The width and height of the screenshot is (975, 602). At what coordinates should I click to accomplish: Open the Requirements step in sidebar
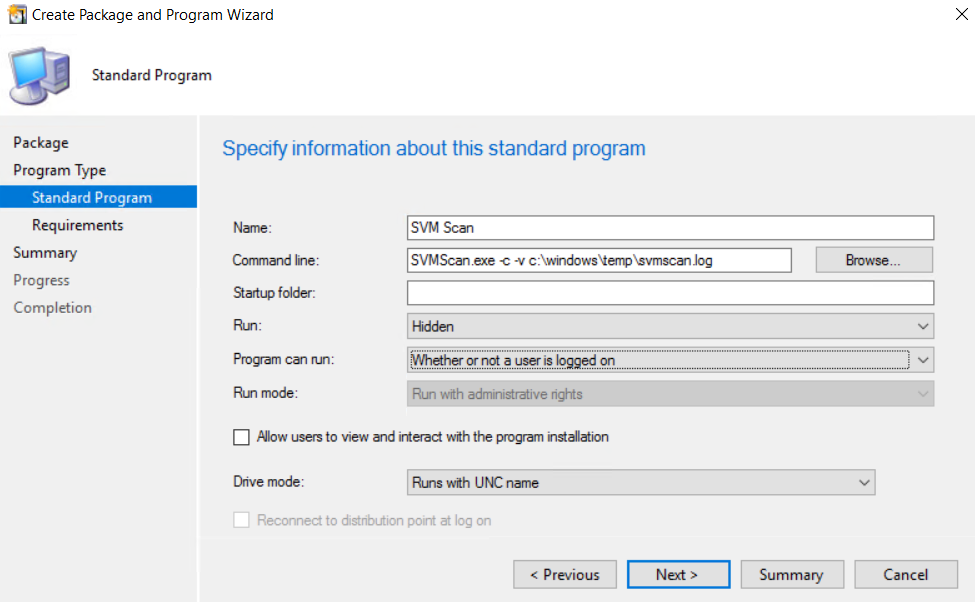[x=78, y=225]
